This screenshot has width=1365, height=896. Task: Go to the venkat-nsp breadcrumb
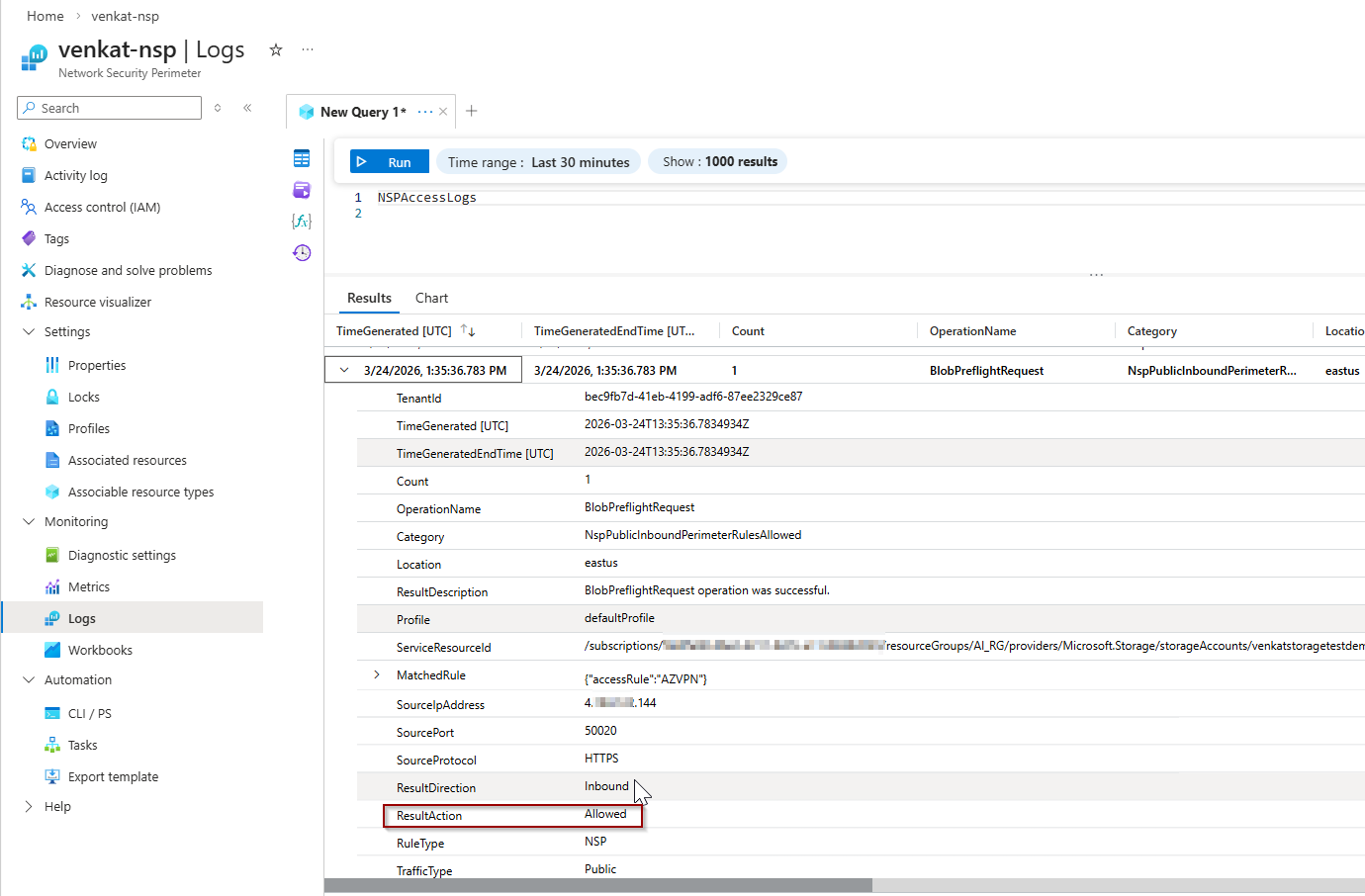125,16
